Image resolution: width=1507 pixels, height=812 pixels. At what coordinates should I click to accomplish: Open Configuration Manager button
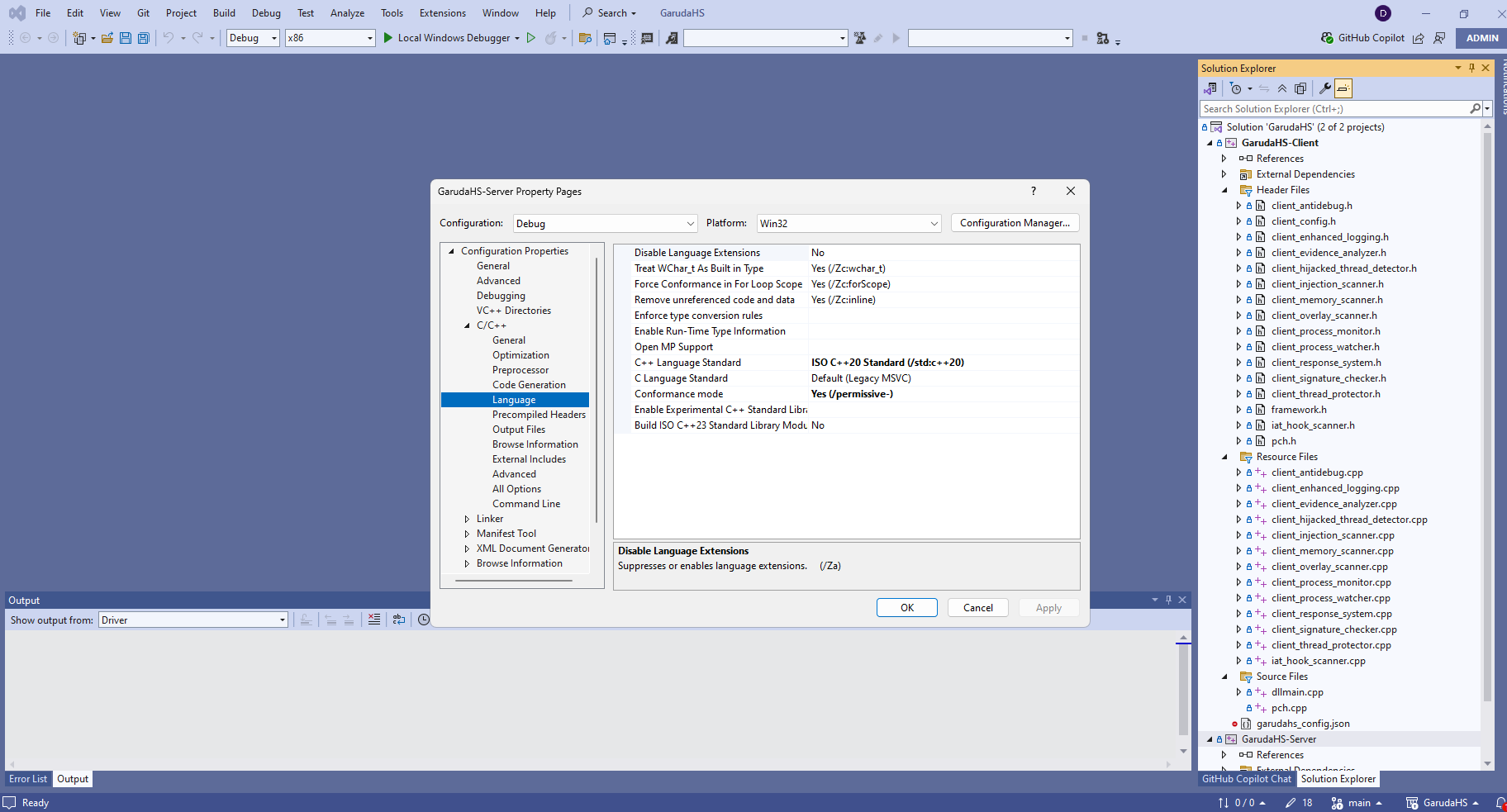[x=1015, y=223]
